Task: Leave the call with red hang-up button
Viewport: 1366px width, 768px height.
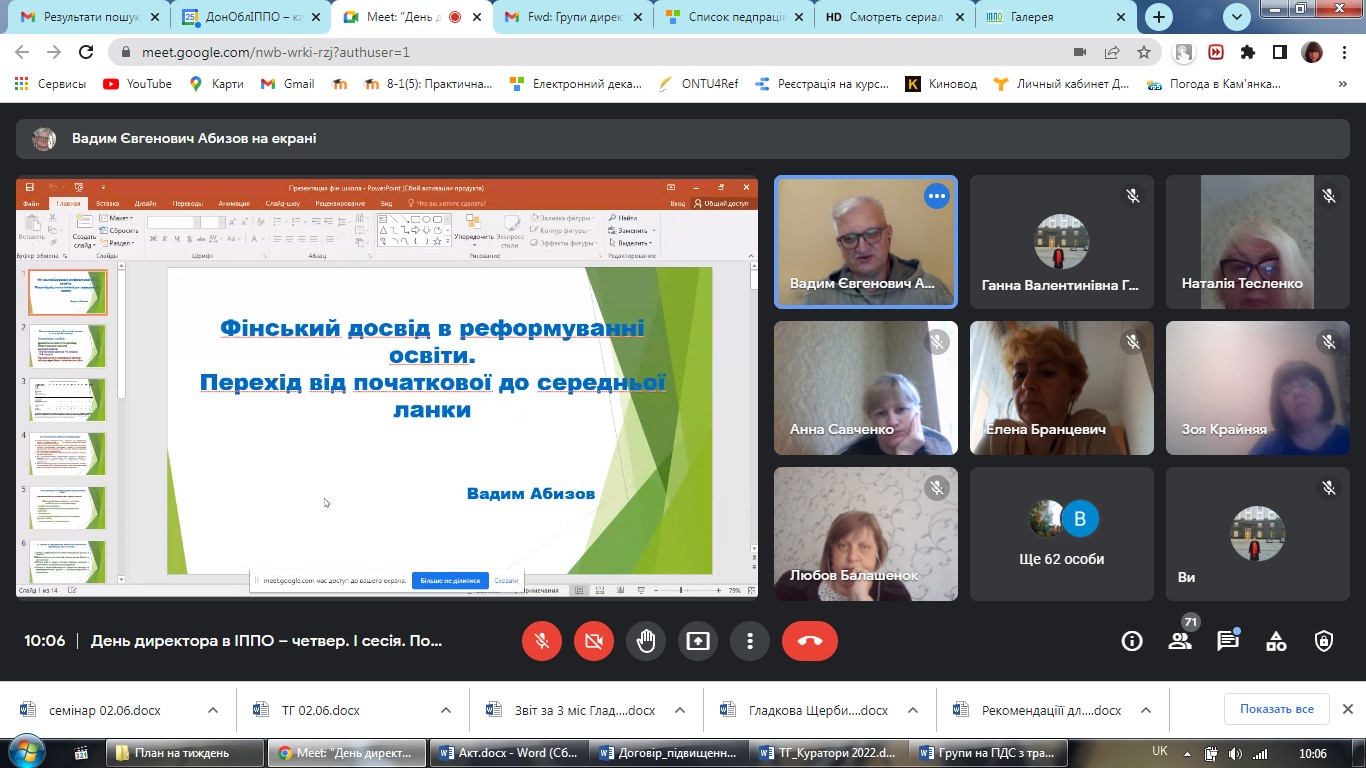Action: pos(810,641)
